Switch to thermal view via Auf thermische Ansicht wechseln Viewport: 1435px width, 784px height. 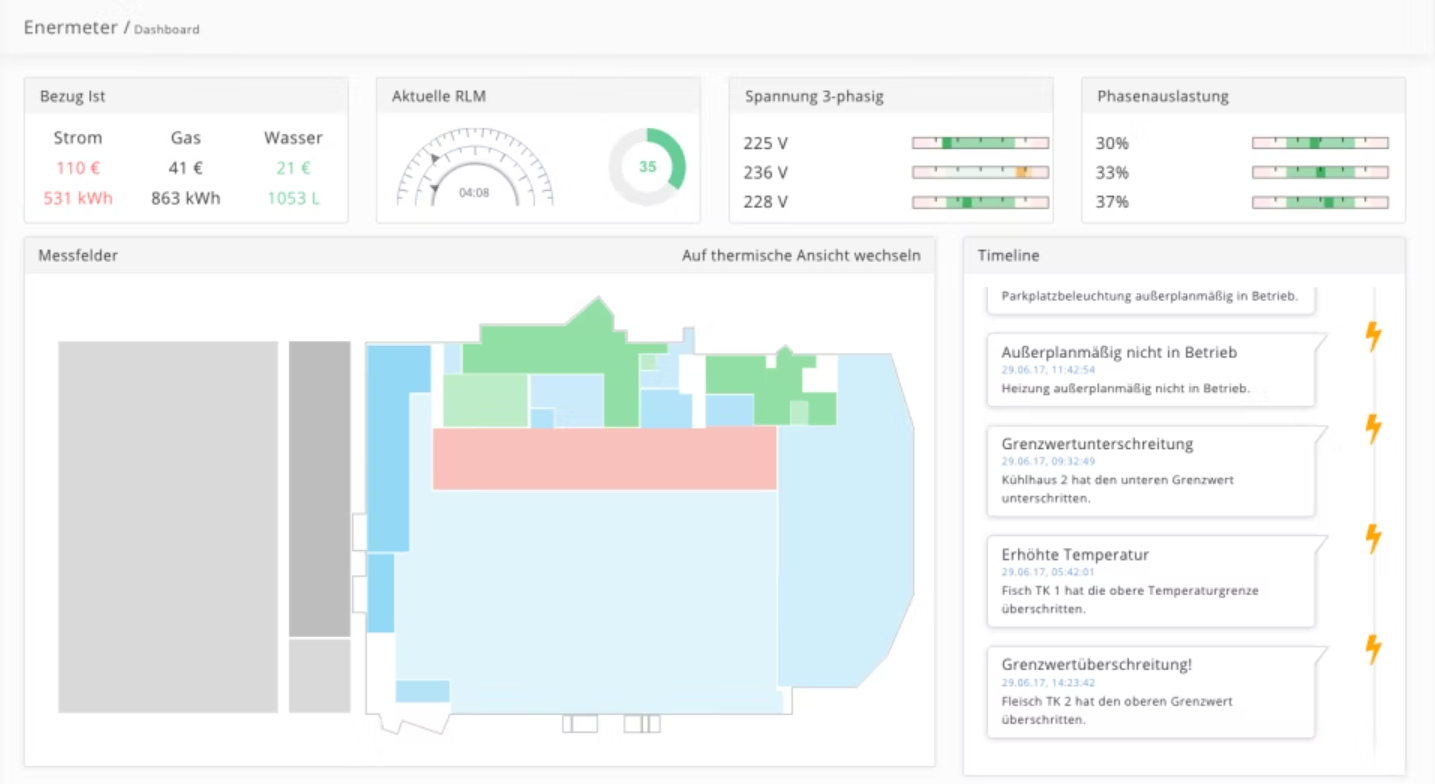point(800,256)
